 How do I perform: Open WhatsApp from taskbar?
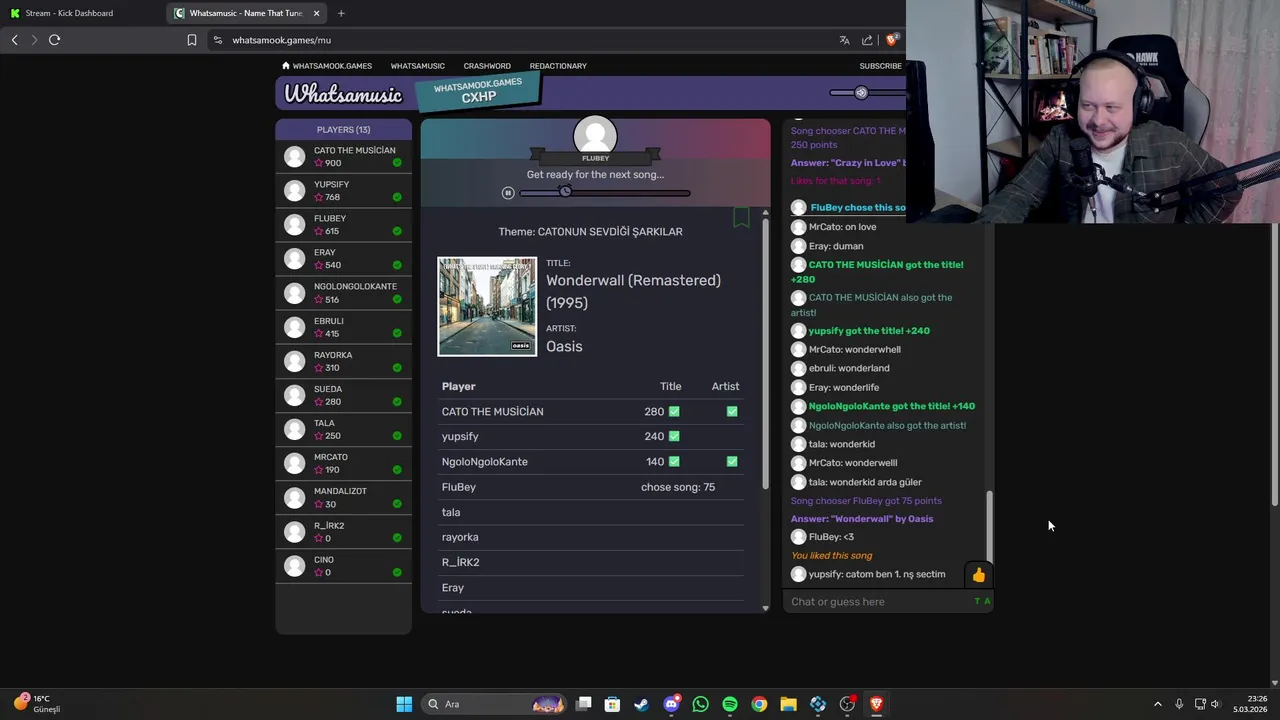pyautogui.click(x=700, y=704)
